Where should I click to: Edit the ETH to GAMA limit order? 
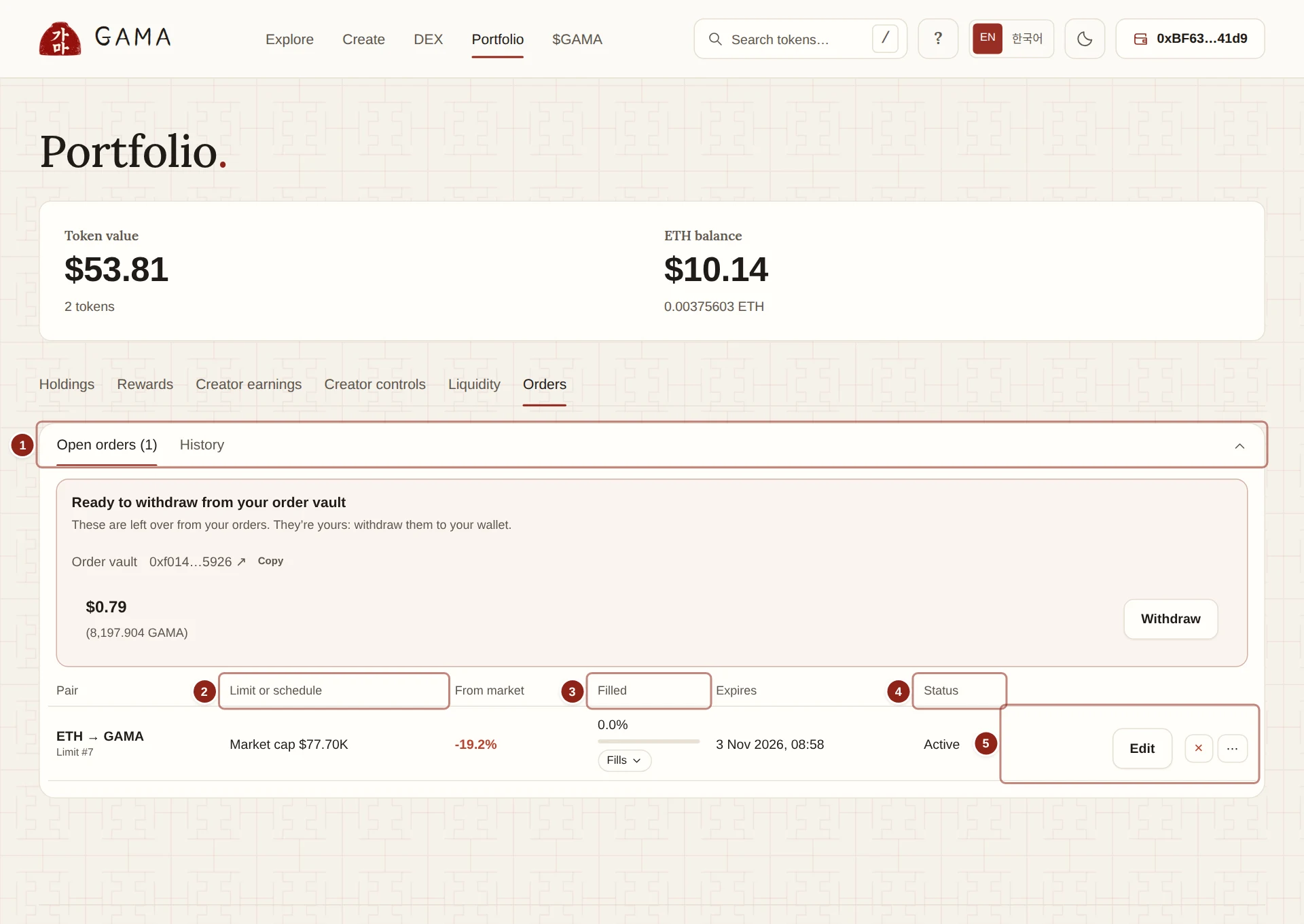pyautogui.click(x=1142, y=748)
